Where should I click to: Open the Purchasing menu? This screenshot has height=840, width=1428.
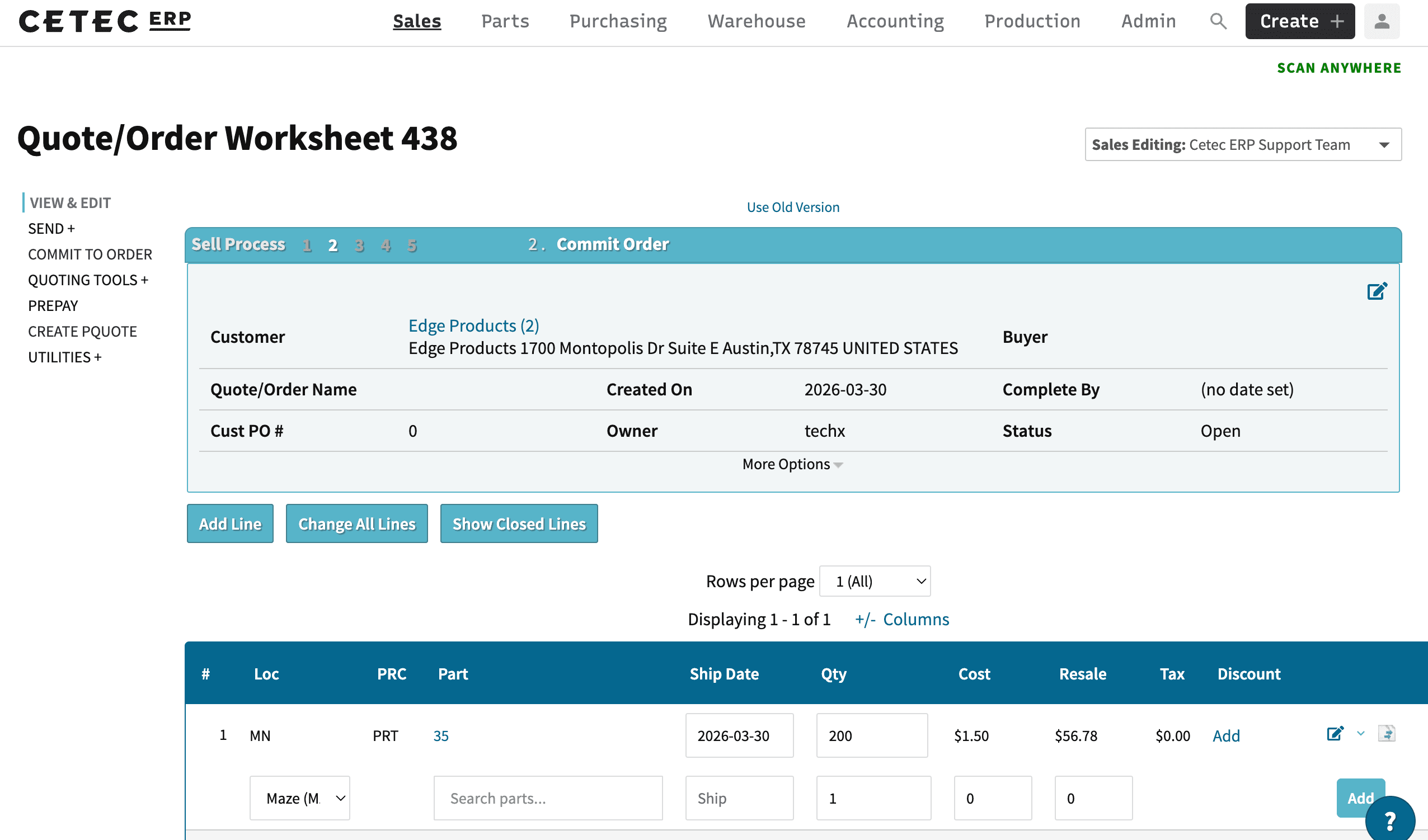point(618,21)
